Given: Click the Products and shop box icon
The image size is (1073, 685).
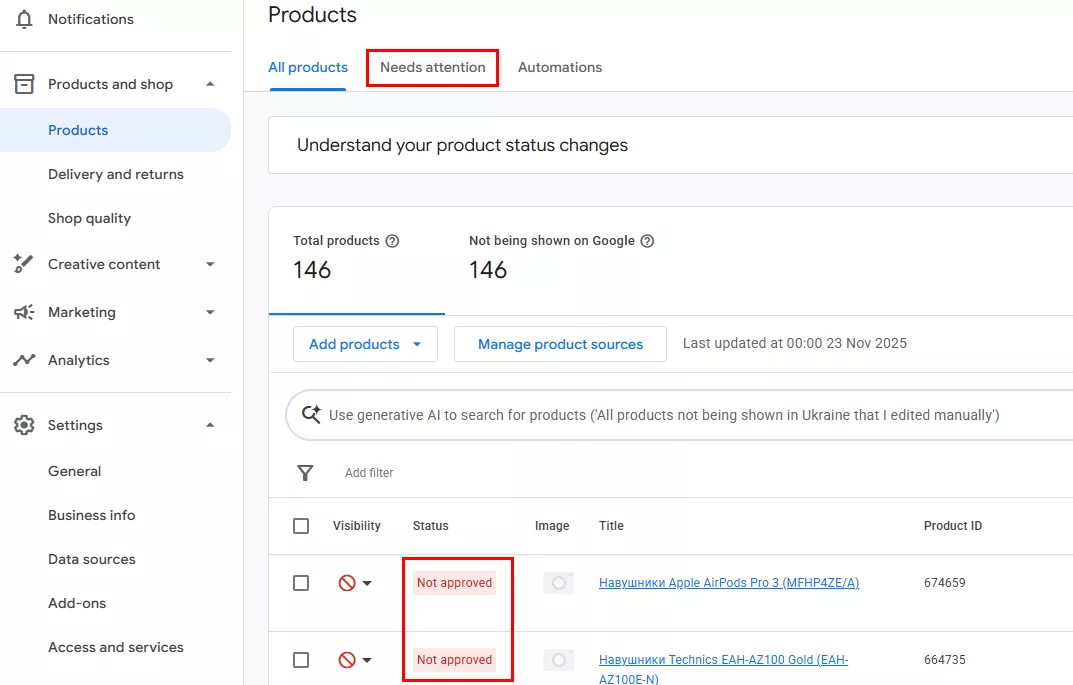Looking at the screenshot, I should click(24, 84).
